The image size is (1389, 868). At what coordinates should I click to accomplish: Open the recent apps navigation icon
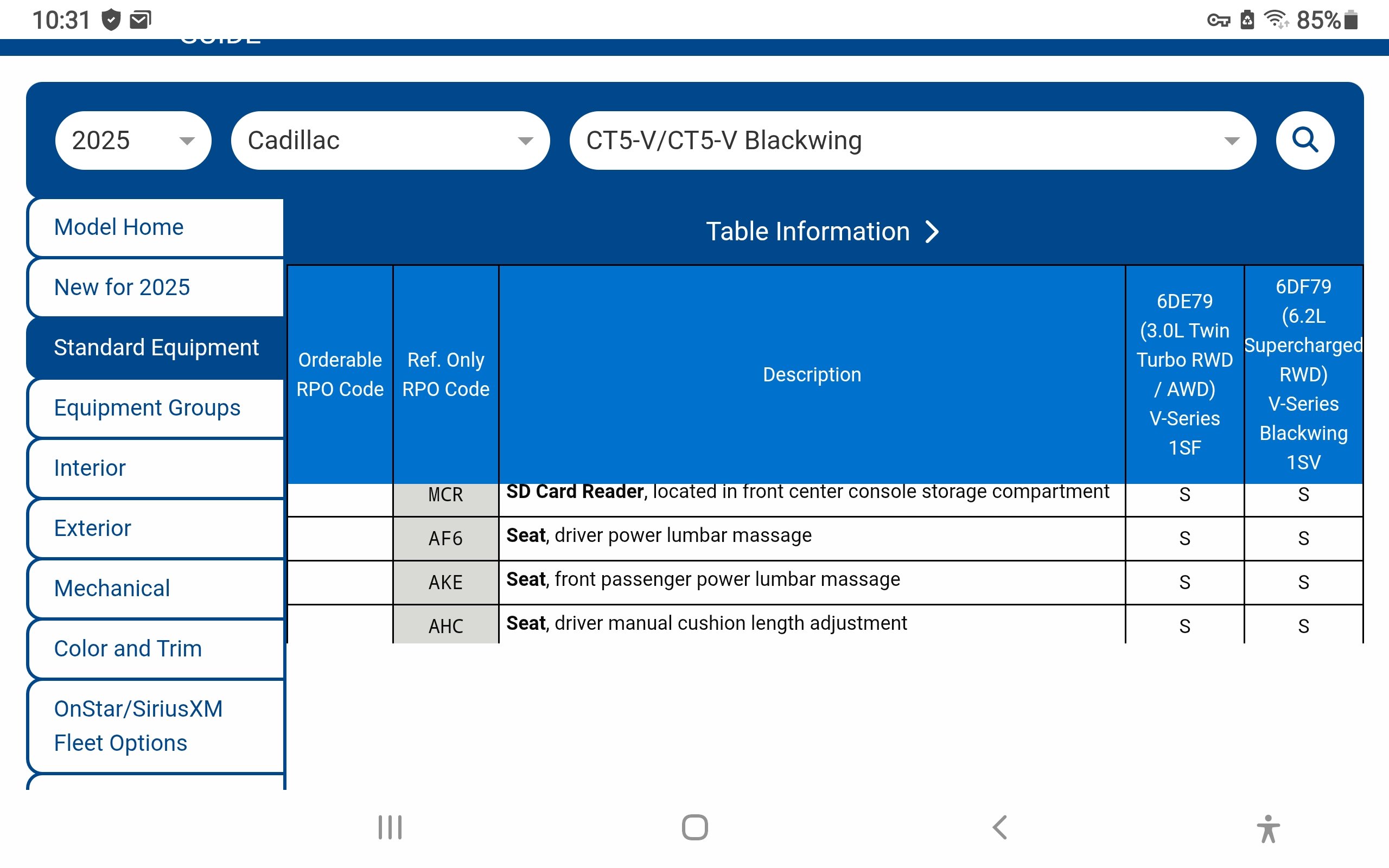pyautogui.click(x=390, y=827)
